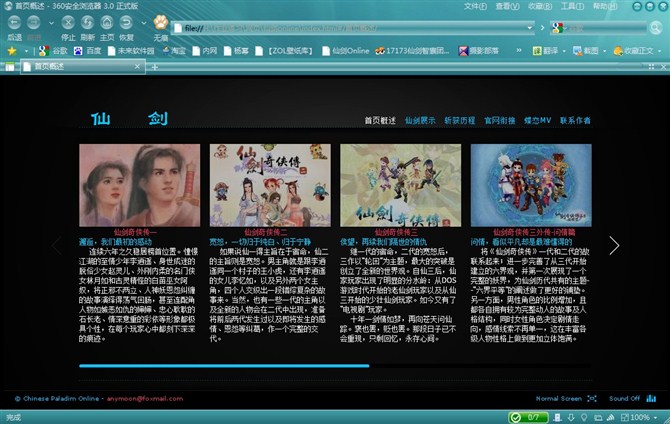Open the 工具(T) menu
The height and width of the screenshot is (424, 670).
[572, 6]
